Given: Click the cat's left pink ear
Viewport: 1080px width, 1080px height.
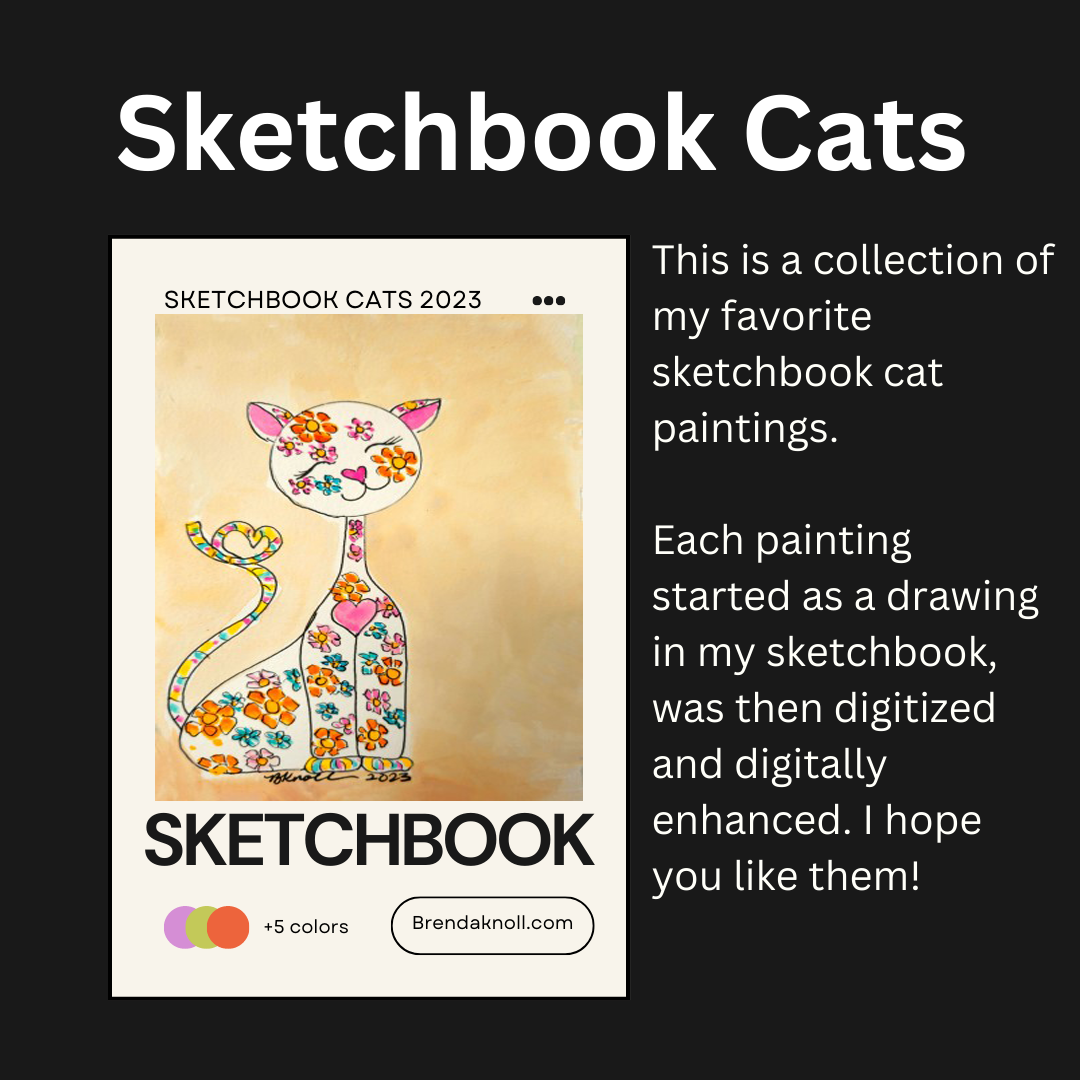Looking at the screenshot, I should tap(267, 419).
